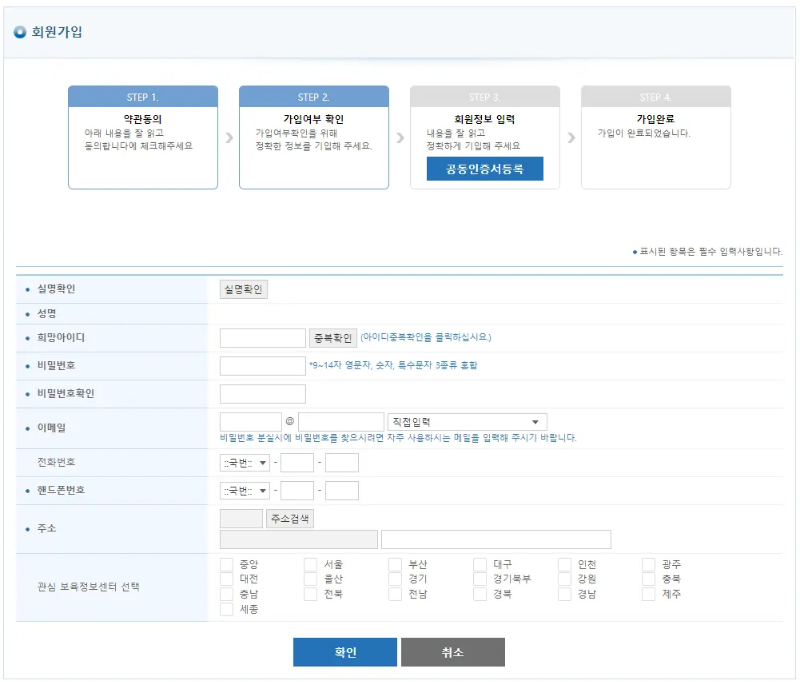
Task: Click the blue 공동인증서등록 certificate button
Action: (x=485, y=169)
